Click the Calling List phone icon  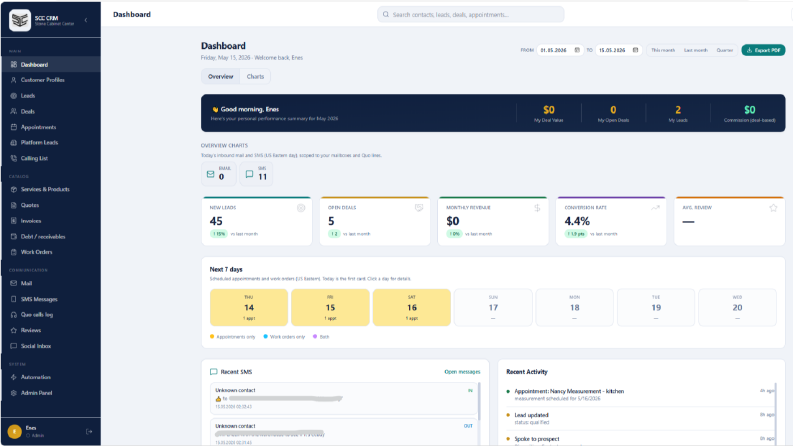pyautogui.click(x=14, y=158)
